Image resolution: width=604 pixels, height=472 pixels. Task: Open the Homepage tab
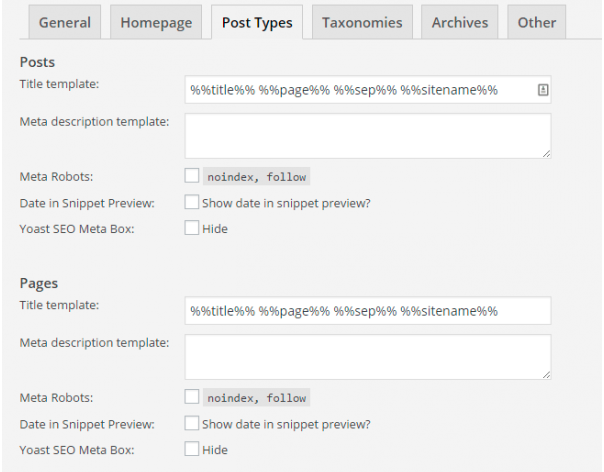[155, 23]
